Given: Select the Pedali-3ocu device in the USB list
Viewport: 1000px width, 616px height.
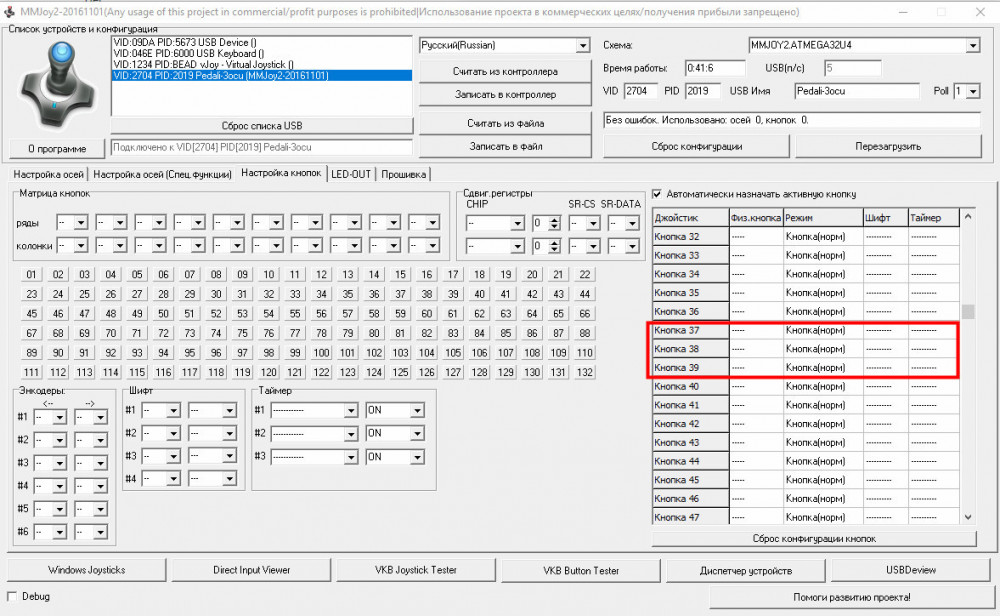Looking at the screenshot, I should [260, 76].
